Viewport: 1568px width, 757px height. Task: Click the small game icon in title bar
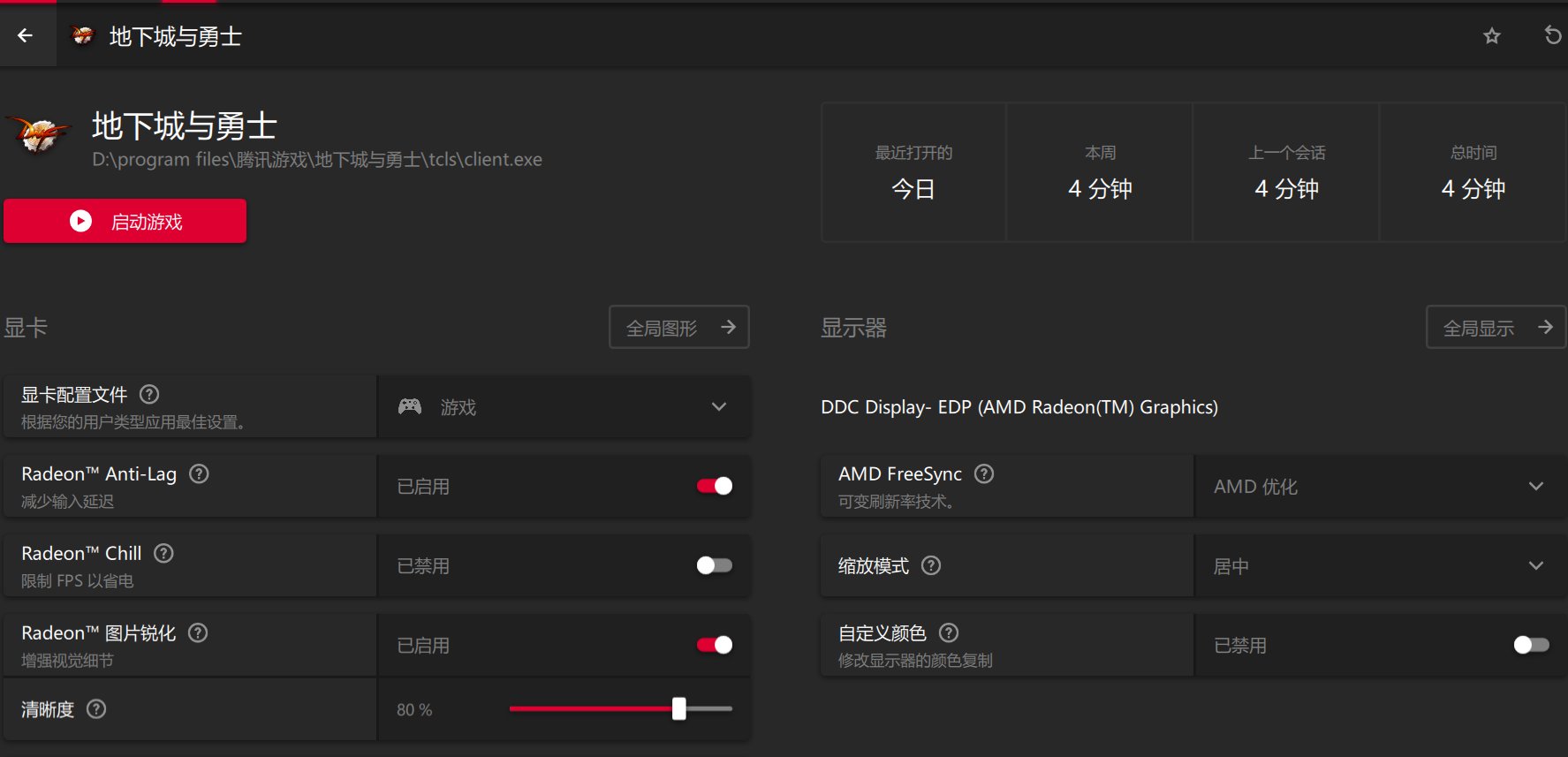point(83,35)
